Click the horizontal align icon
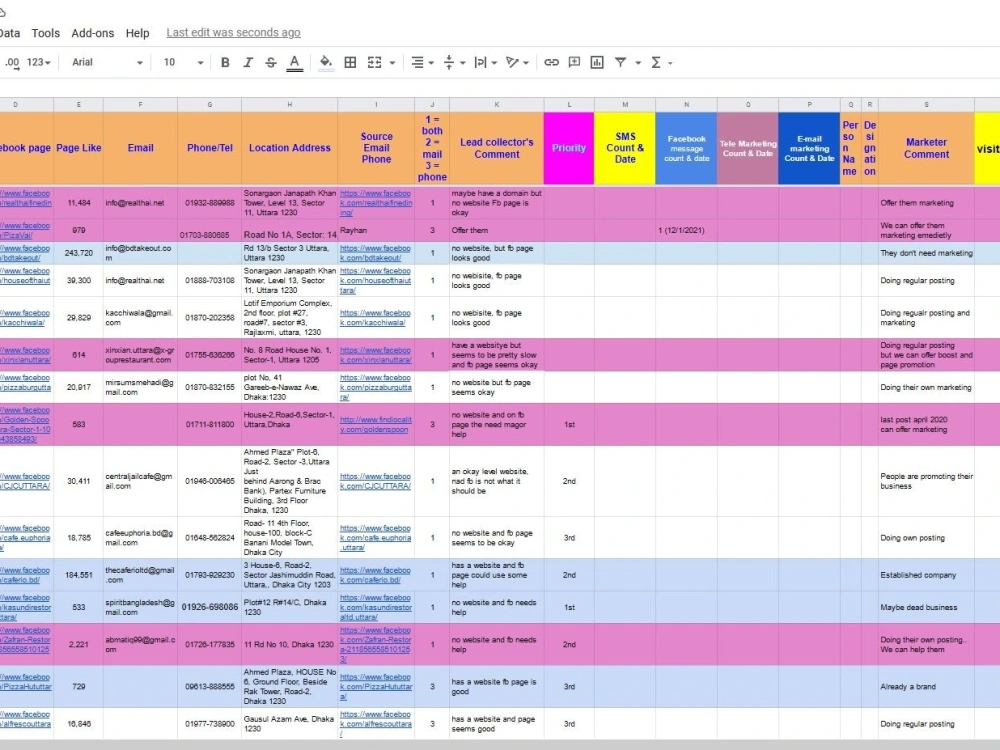Image resolution: width=1000 pixels, height=750 pixels. [x=417, y=62]
